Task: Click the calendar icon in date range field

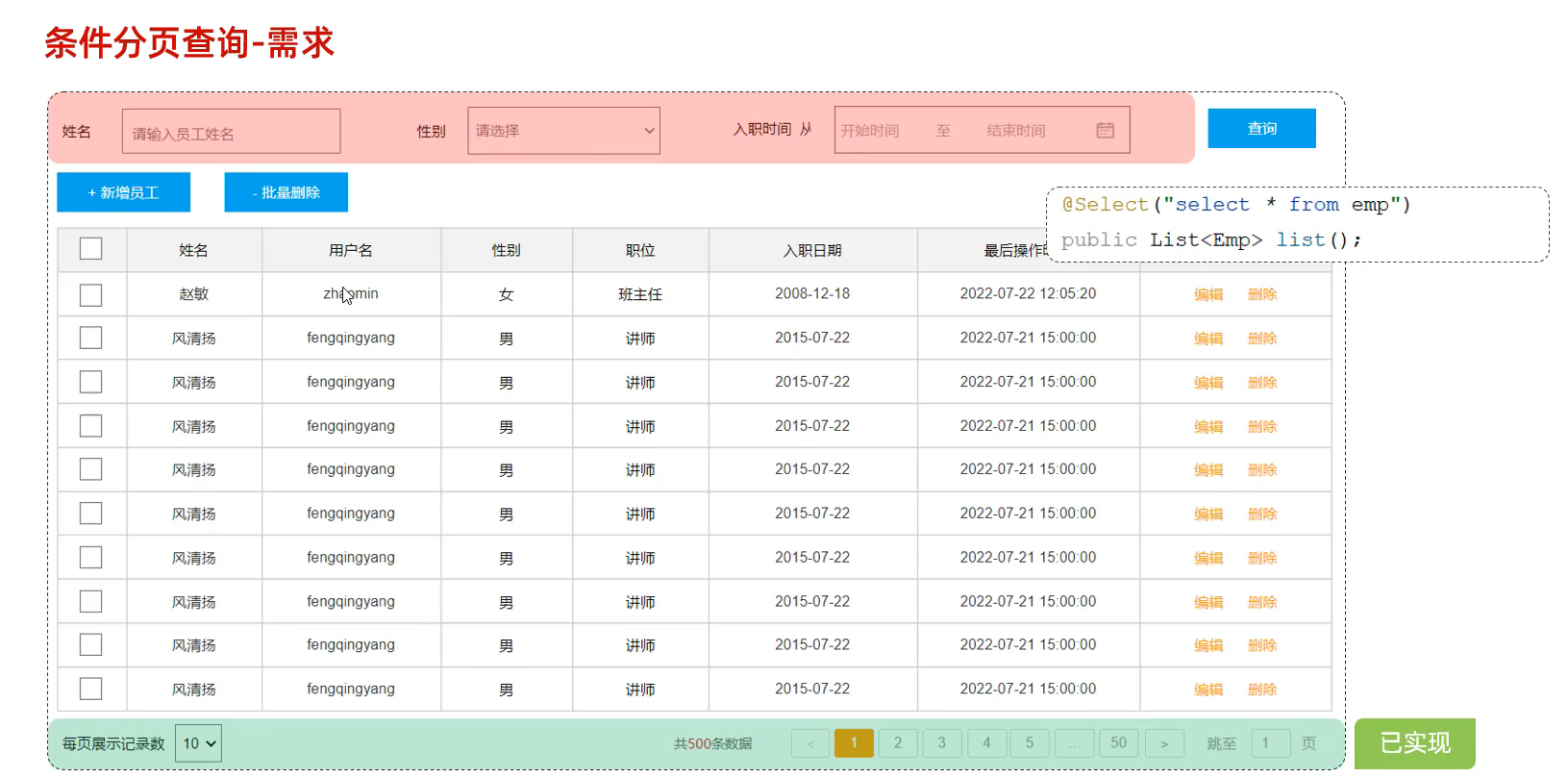Action: [1105, 130]
